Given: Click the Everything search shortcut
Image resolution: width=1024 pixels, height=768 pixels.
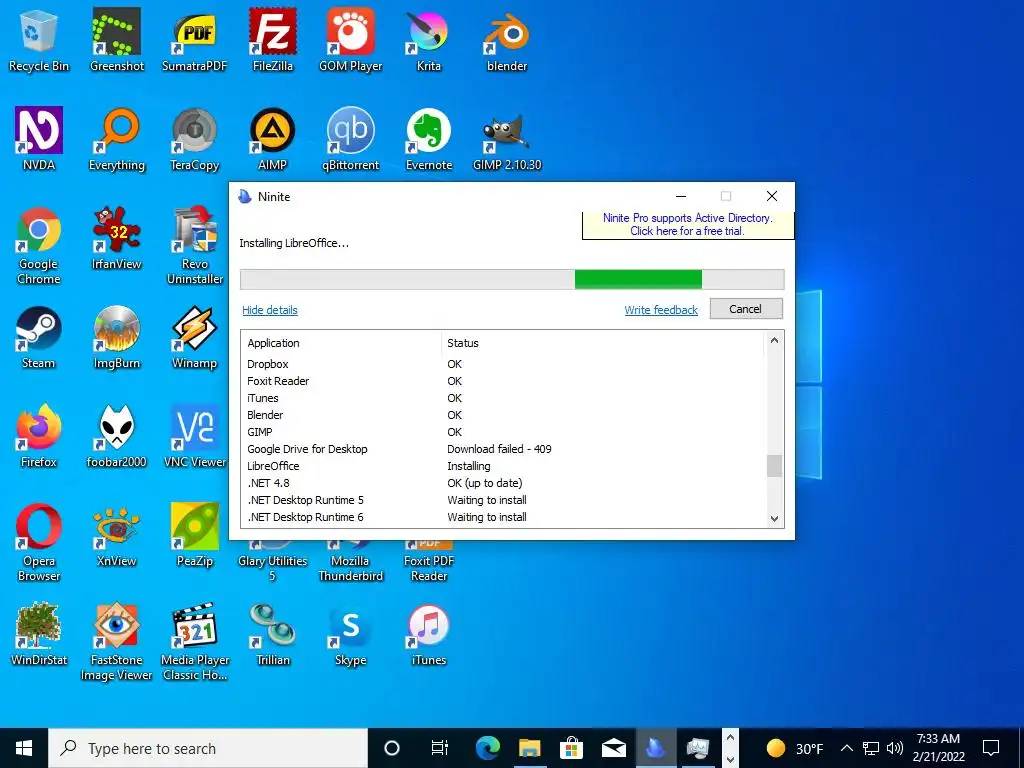Looking at the screenshot, I should [x=117, y=139].
